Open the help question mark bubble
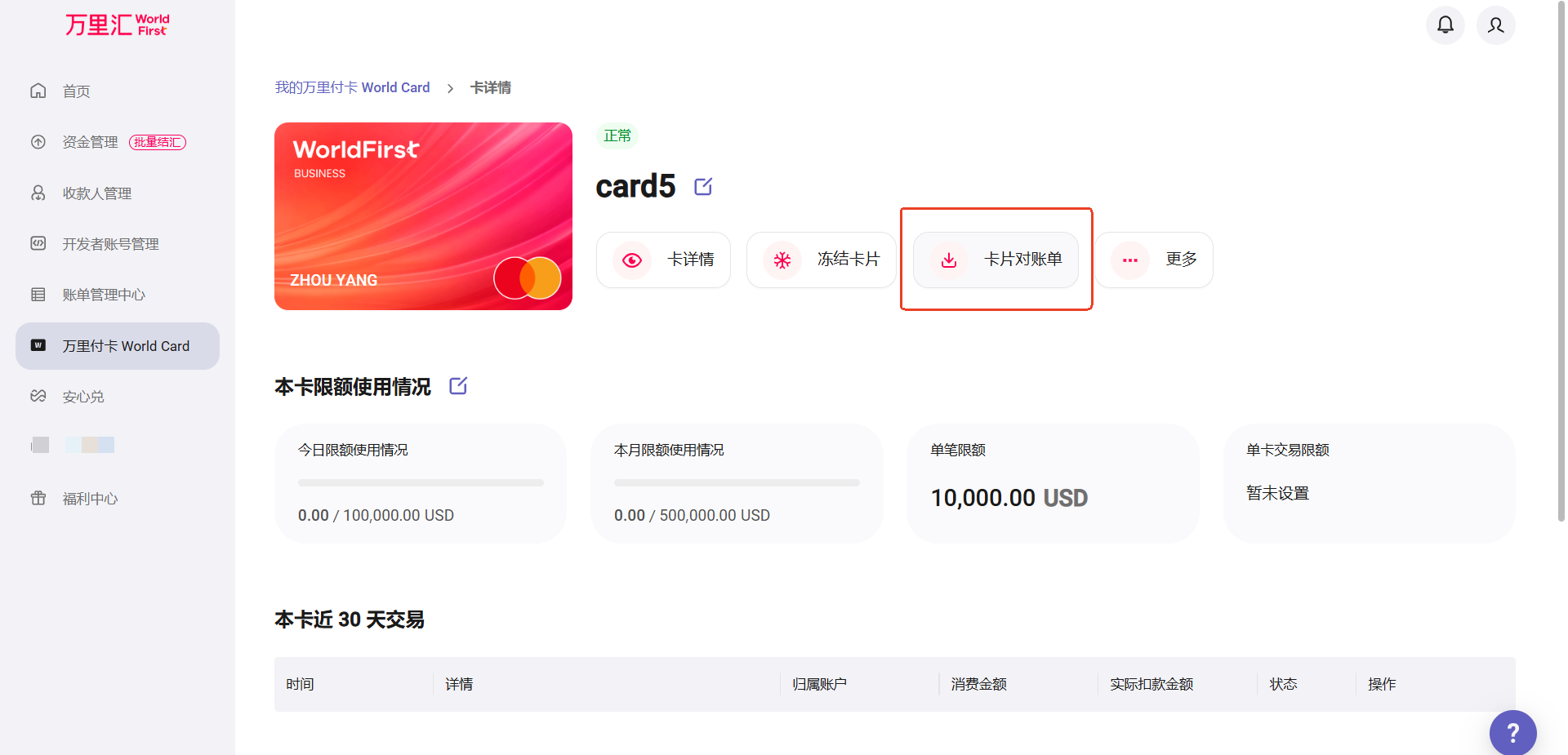 pyautogui.click(x=1512, y=733)
